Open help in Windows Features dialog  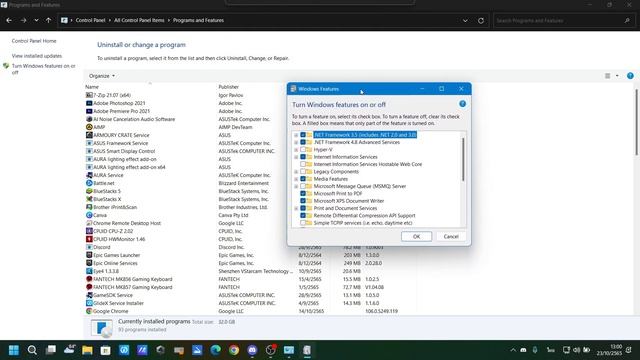(x=462, y=104)
